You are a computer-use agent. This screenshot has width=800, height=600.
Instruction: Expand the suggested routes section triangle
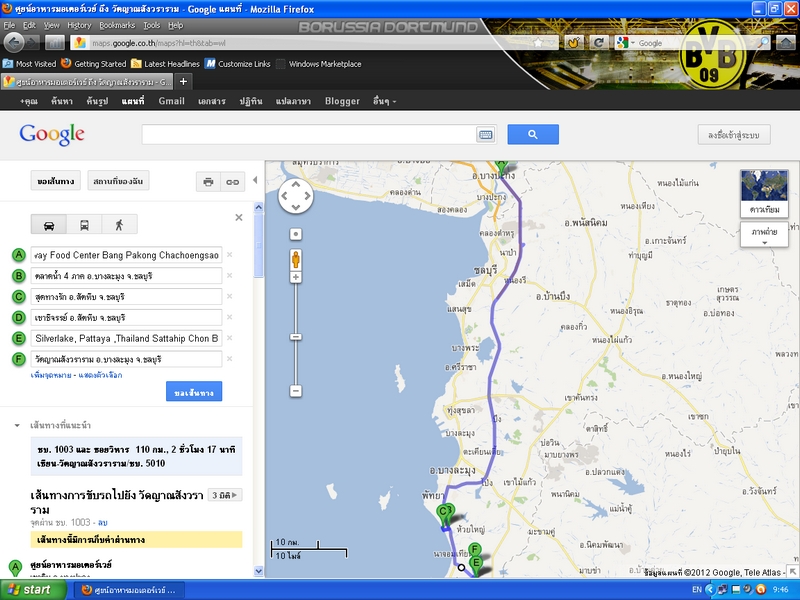(x=17, y=425)
